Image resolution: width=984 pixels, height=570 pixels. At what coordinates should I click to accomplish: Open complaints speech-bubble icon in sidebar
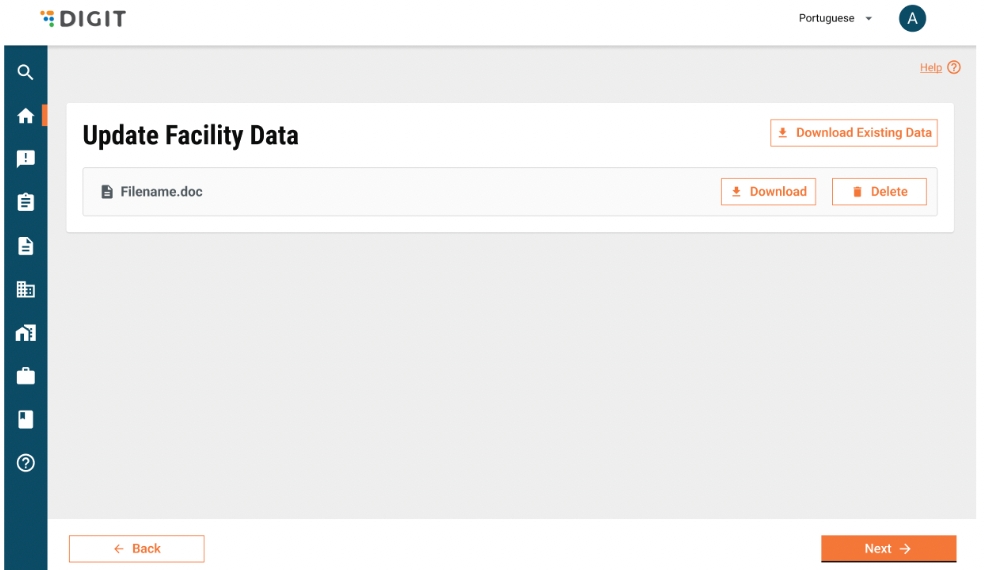(26, 159)
